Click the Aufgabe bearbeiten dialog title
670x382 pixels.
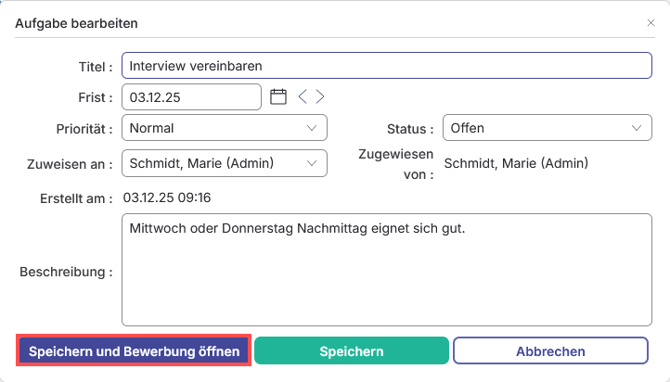click(76, 23)
